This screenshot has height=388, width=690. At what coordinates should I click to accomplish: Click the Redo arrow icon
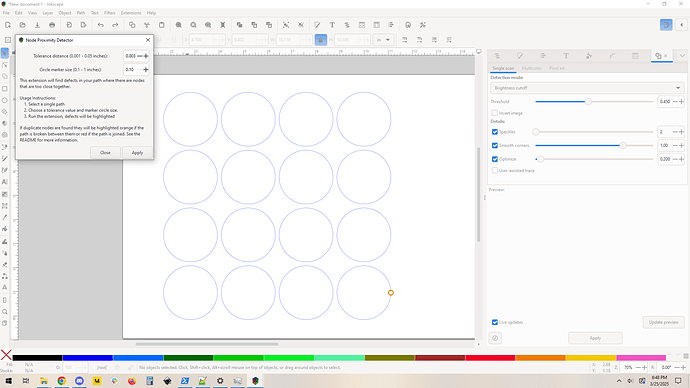point(115,25)
